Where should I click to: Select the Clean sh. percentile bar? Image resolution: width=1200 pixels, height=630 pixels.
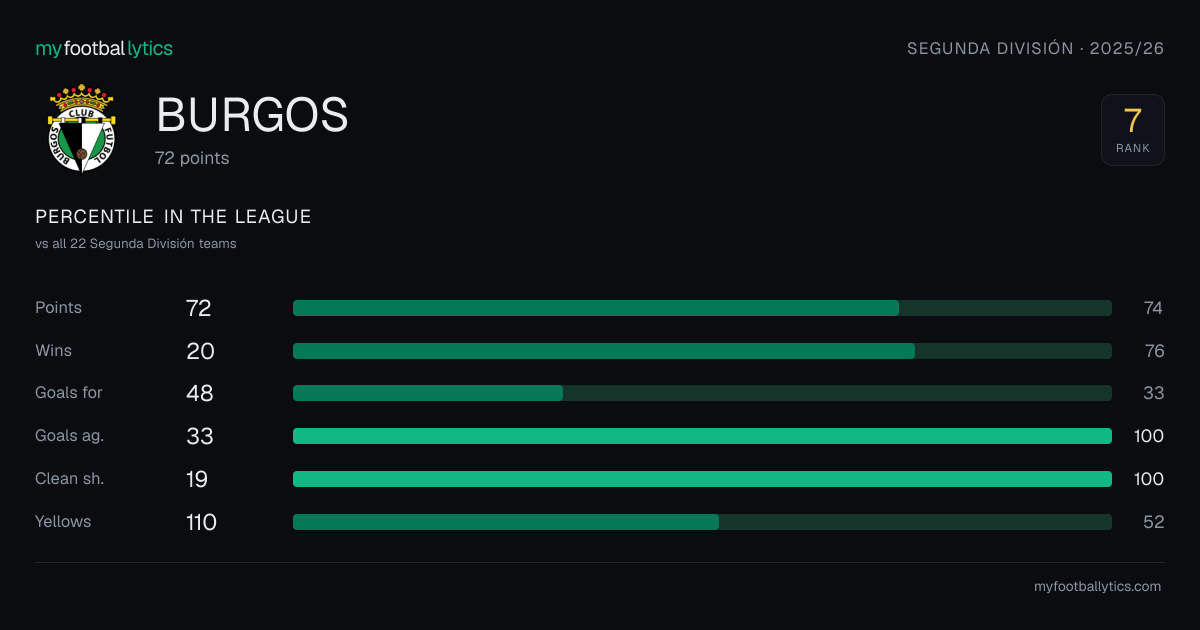coord(702,479)
